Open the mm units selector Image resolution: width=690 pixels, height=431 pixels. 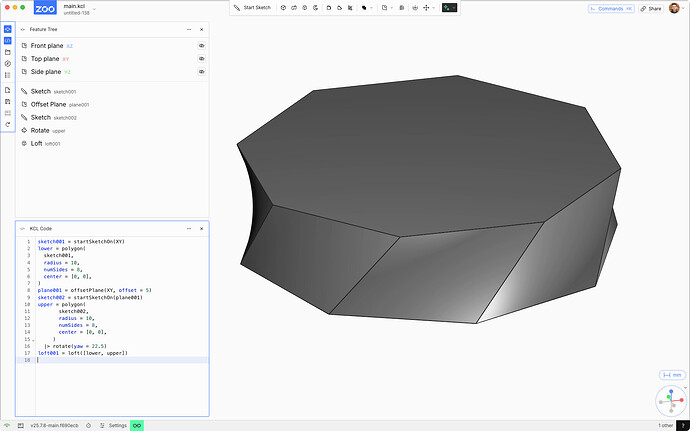click(672, 375)
